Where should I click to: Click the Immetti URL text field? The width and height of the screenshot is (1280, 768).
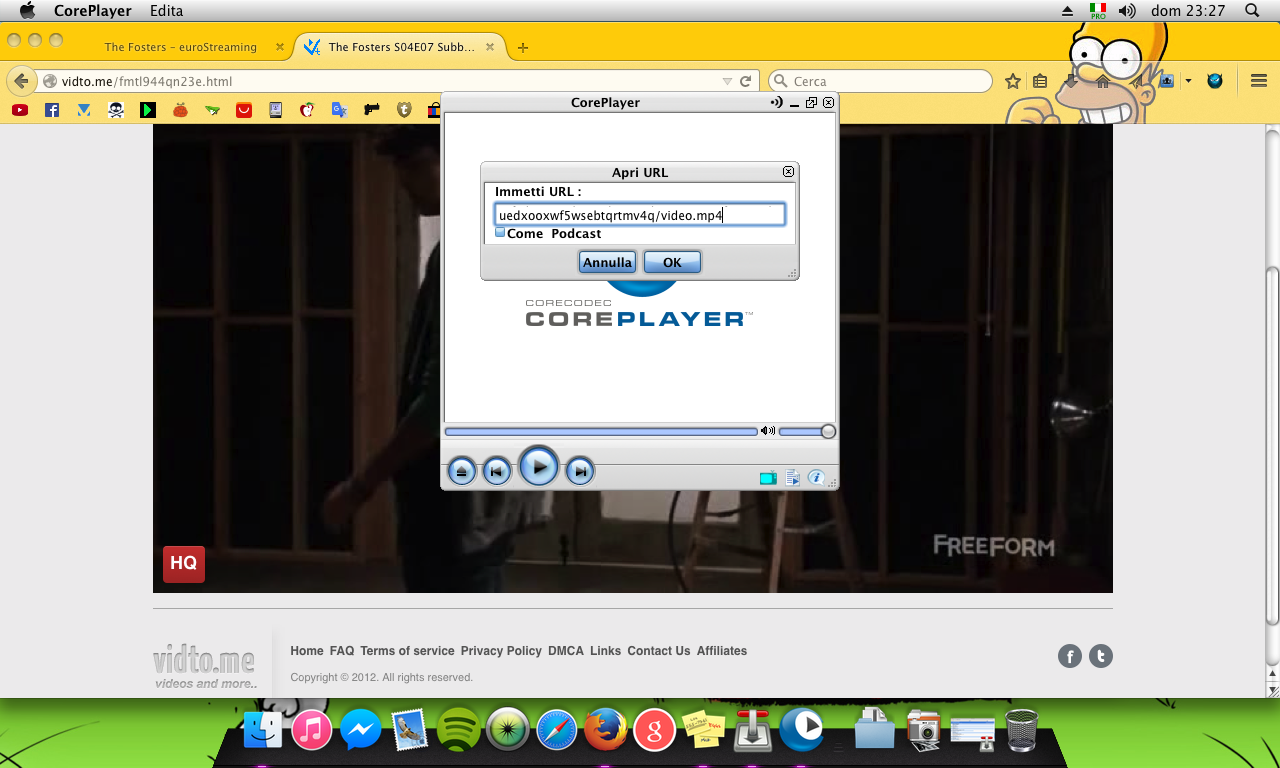click(640, 215)
